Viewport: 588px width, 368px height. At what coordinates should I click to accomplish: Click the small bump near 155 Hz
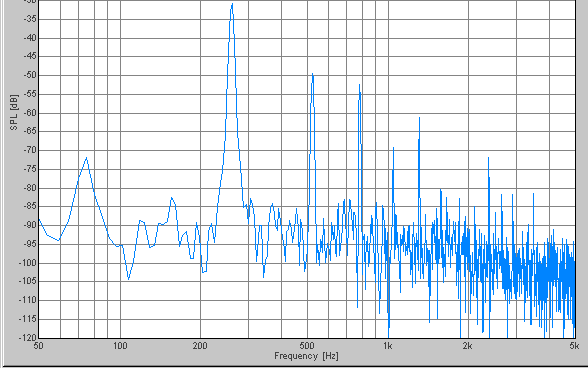172,199
